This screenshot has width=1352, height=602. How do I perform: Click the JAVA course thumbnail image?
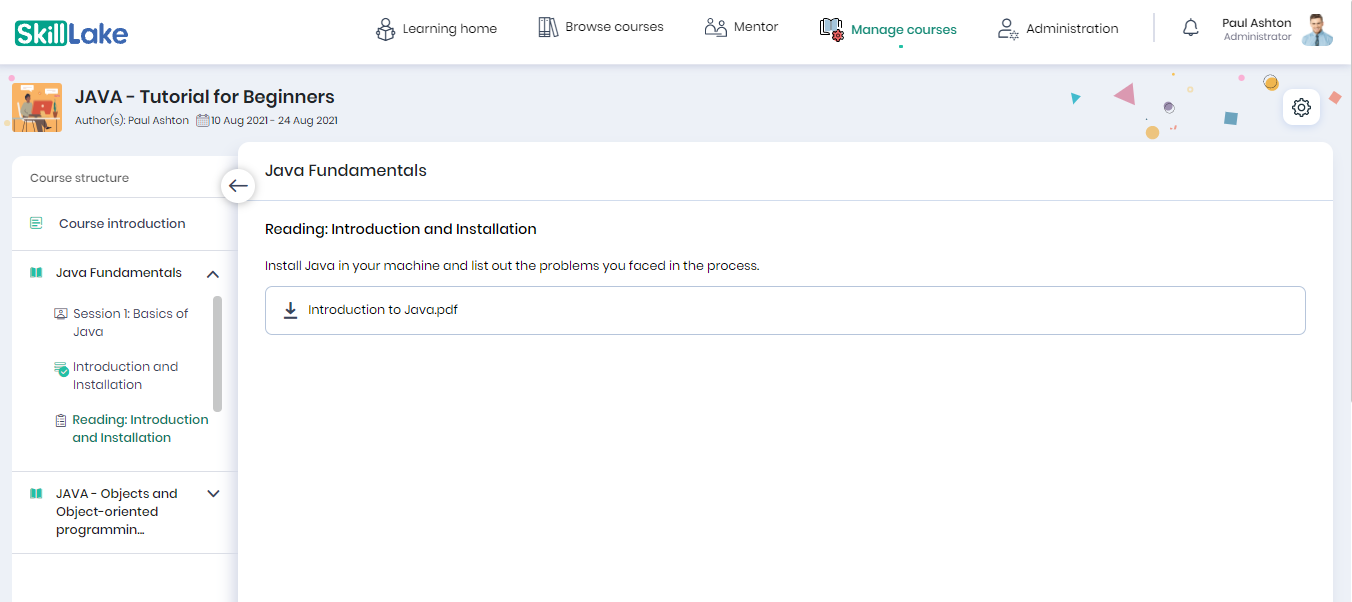[x=37, y=108]
